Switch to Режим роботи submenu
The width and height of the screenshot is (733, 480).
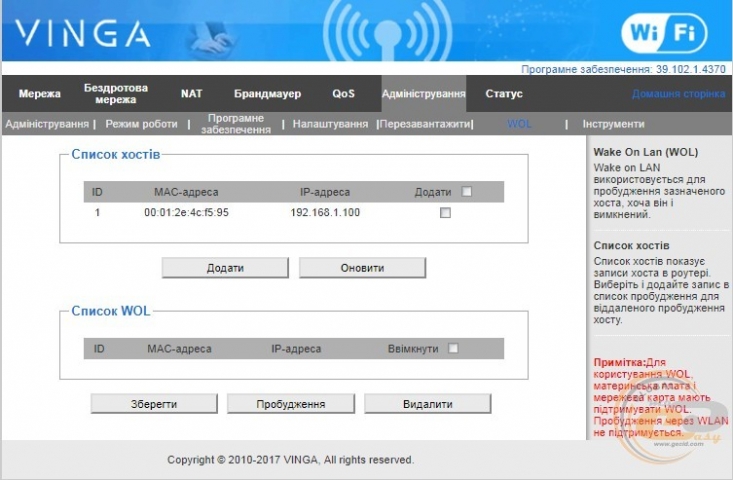(141, 124)
